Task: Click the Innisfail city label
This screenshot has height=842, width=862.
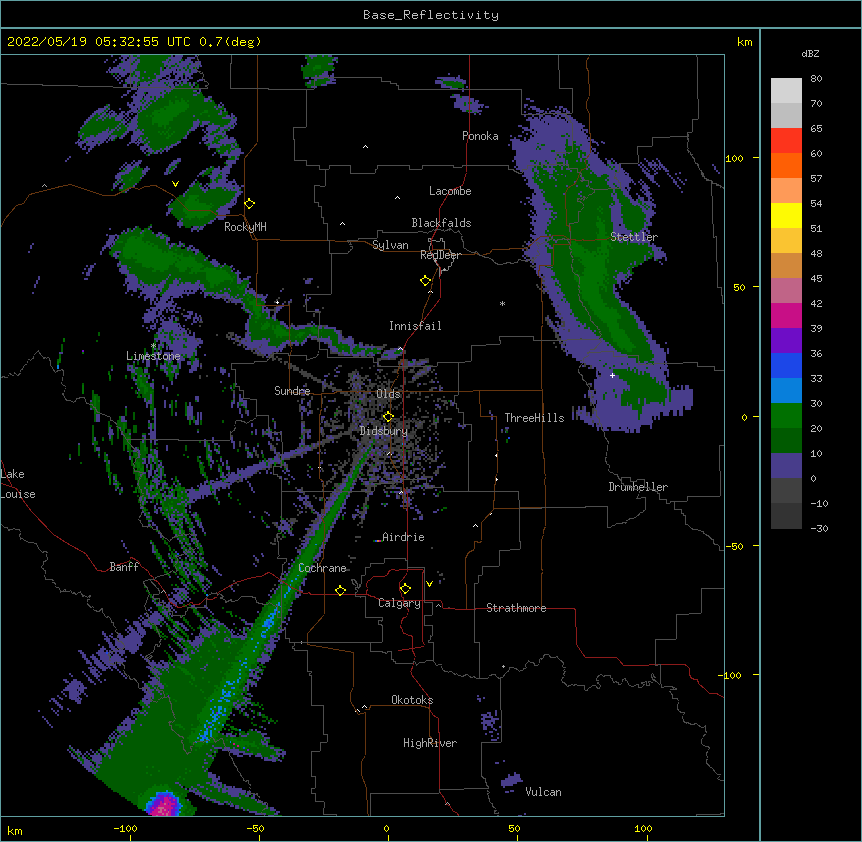Action: [415, 326]
